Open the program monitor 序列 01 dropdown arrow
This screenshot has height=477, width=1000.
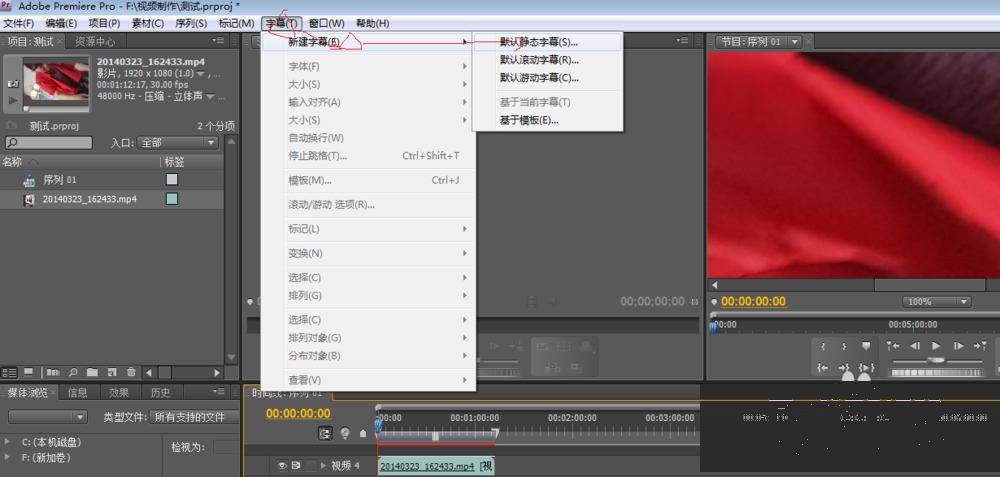pyautogui.click(x=794, y=41)
